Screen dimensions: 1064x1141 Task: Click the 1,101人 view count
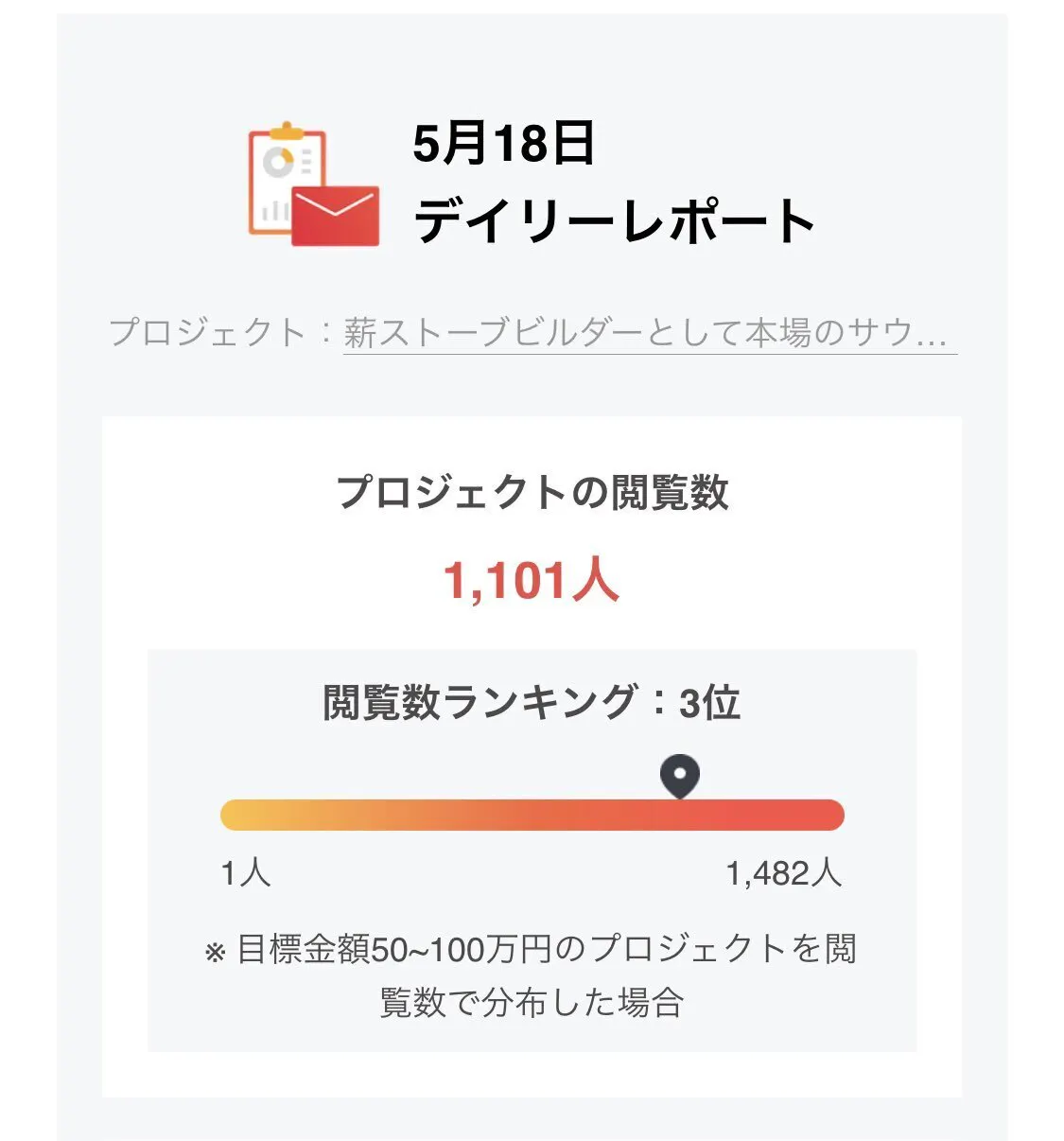coord(531,580)
